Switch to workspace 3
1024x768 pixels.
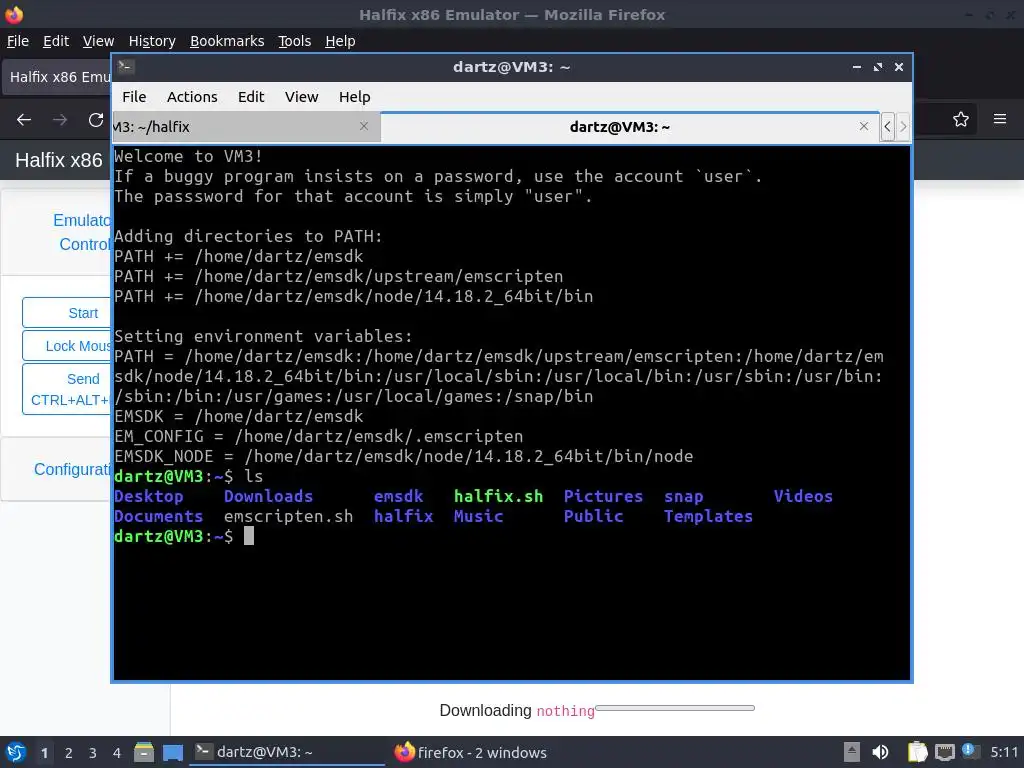[93, 753]
